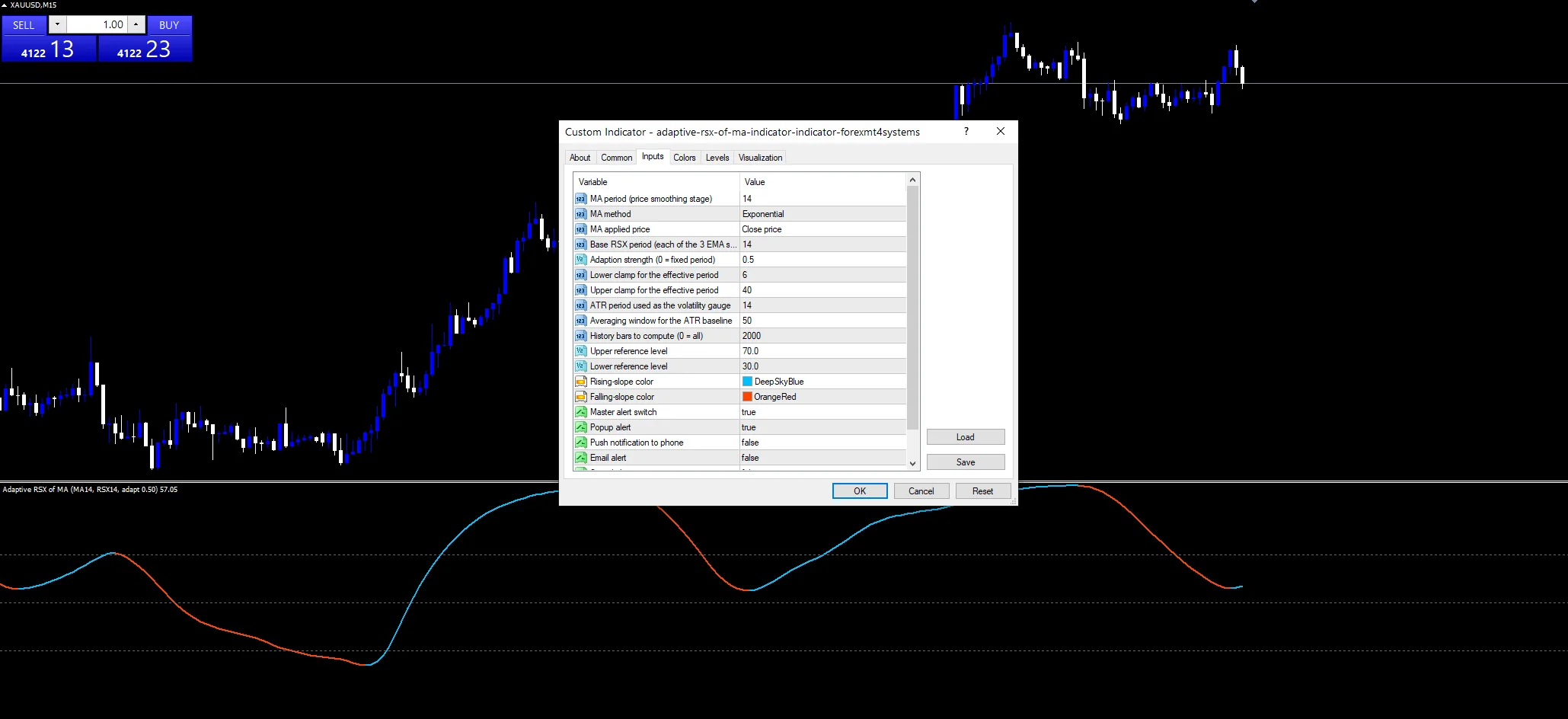Click the Base RSX period row icon
Image resolution: width=1568 pixels, height=719 pixels.
(x=580, y=244)
